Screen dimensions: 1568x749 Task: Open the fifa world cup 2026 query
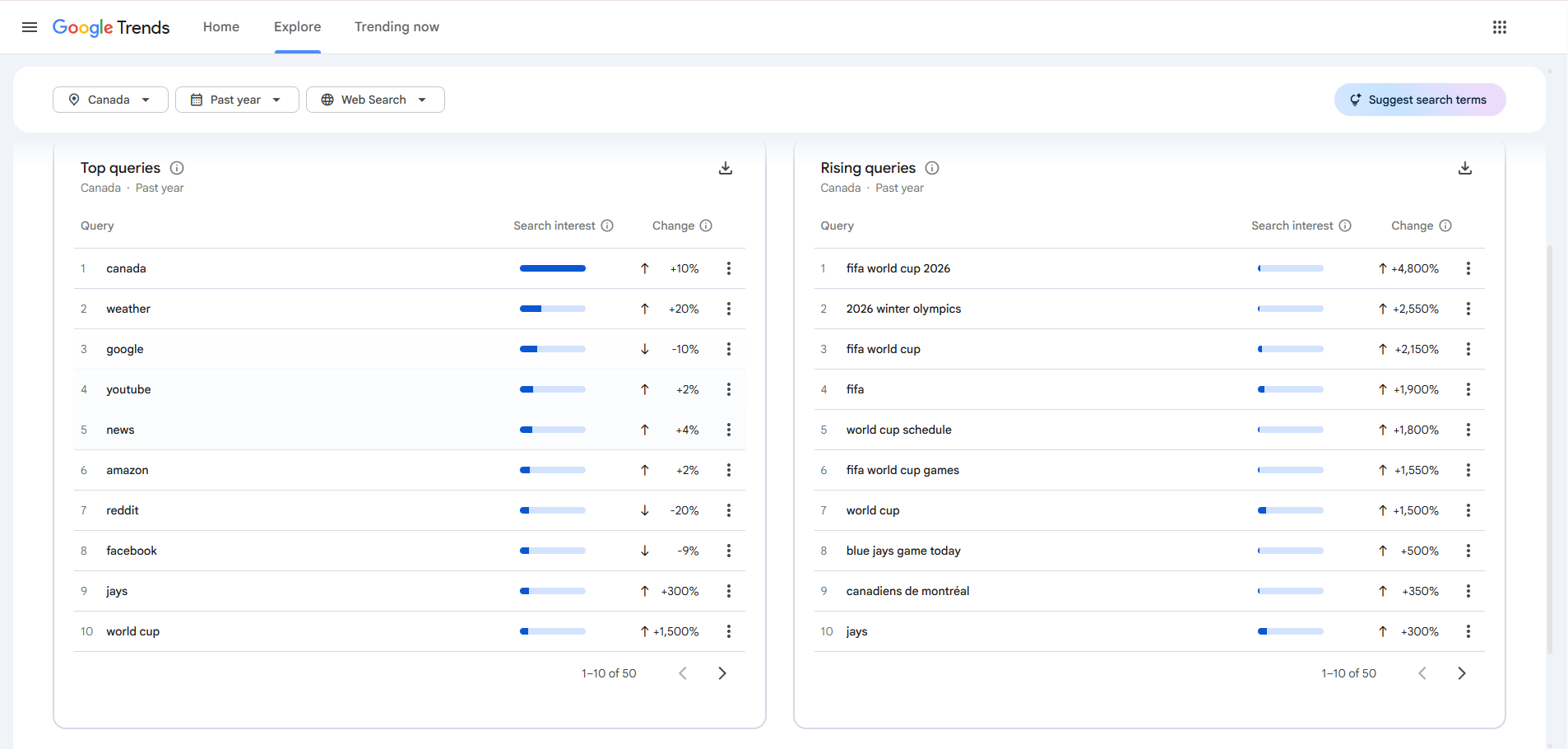[x=898, y=268]
